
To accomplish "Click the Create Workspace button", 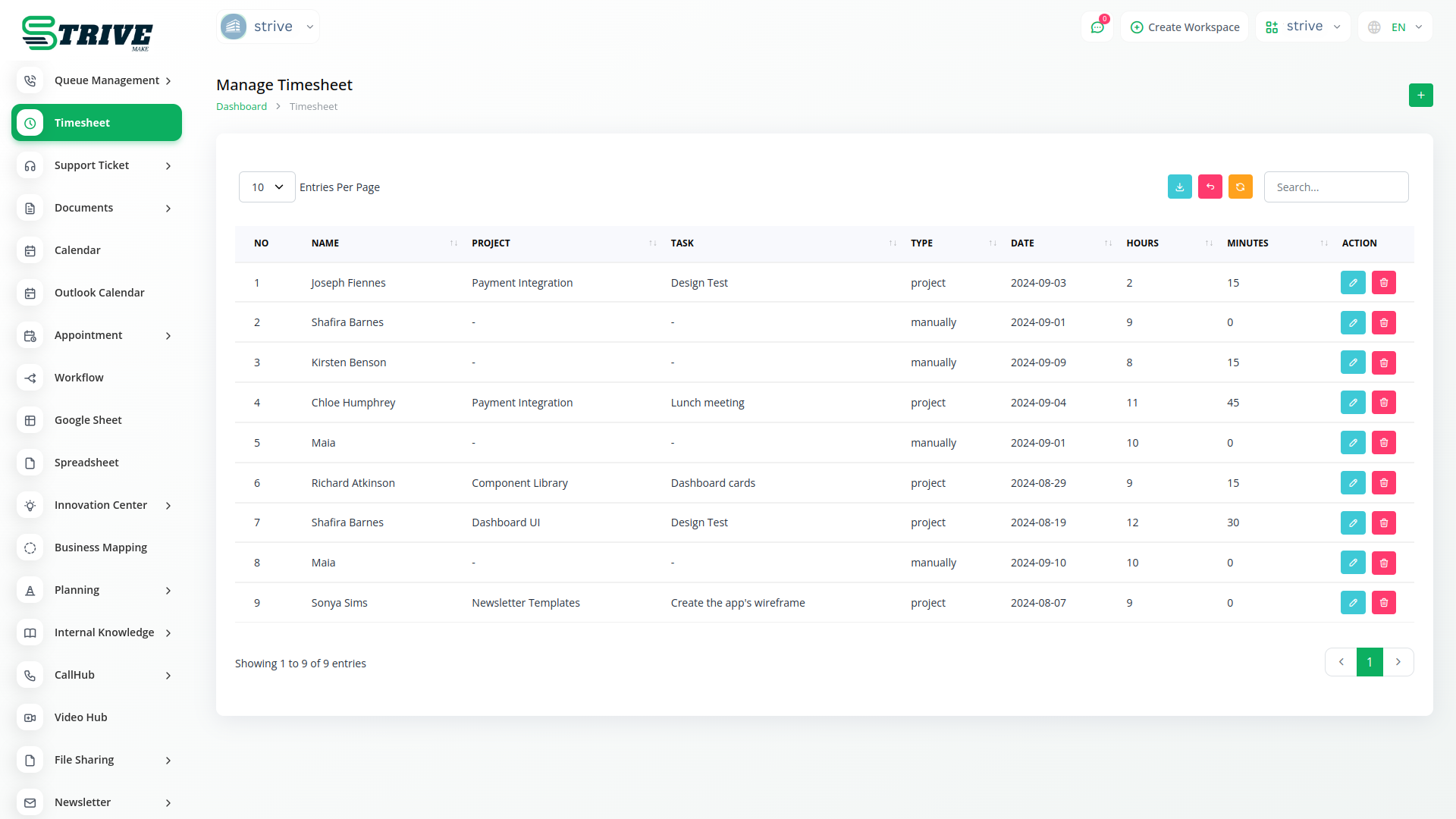I will tap(1185, 27).
